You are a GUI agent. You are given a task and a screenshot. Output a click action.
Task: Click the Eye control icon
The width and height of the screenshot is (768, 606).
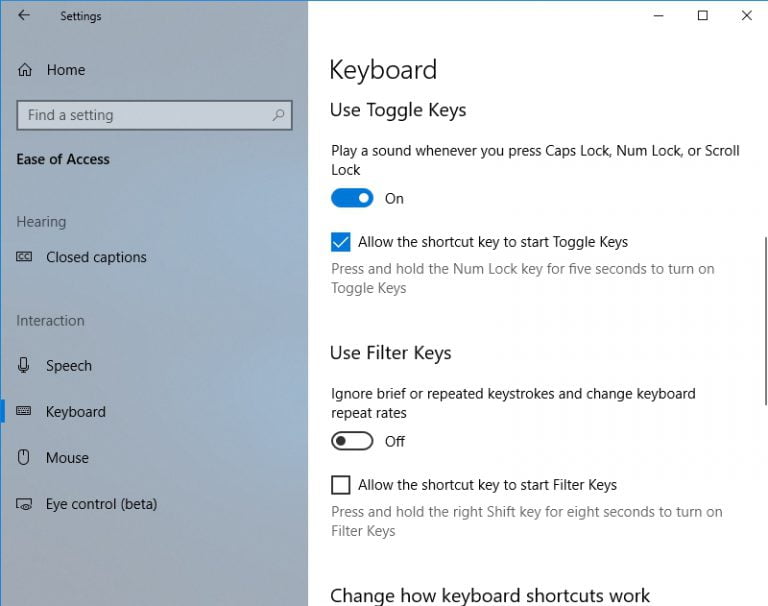click(25, 504)
